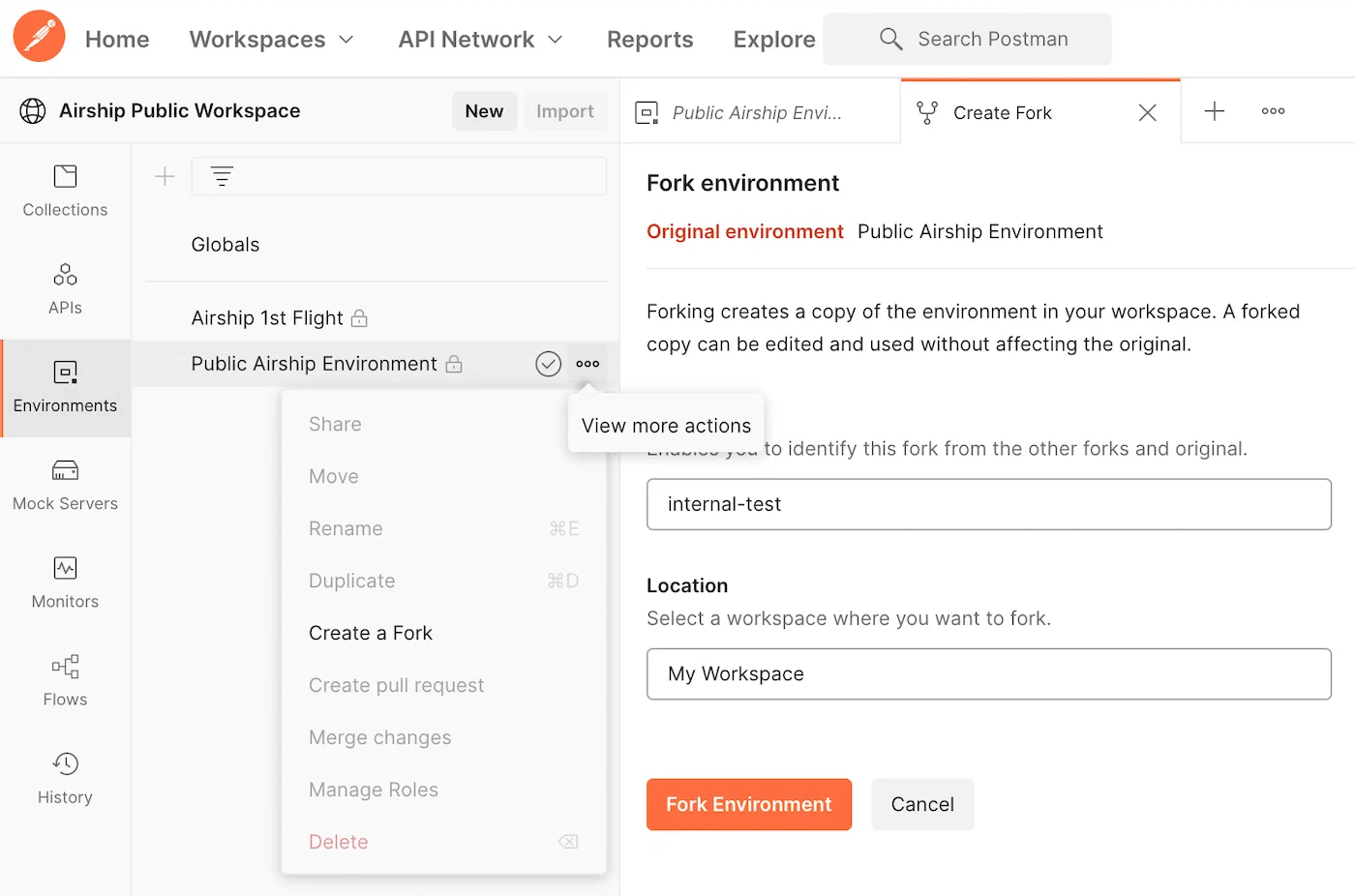
Task: Open Monitors from the sidebar
Action: tap(65, 582)
